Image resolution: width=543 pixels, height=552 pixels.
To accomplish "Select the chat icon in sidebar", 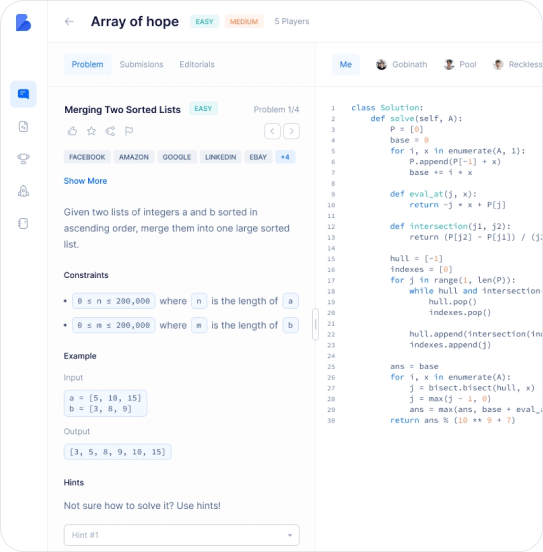I will pyautogui.click(x=24, y=94).
